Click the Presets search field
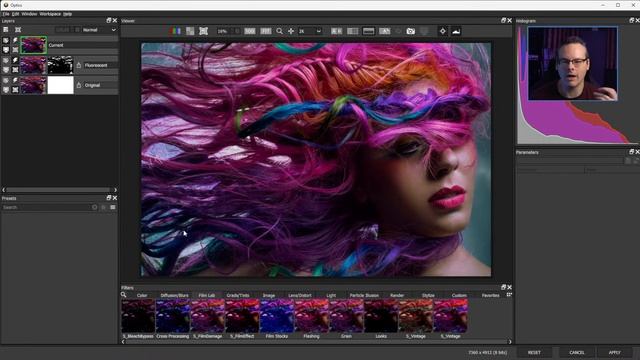The height and width of the screenshot is (360, 640). (46, 207)
